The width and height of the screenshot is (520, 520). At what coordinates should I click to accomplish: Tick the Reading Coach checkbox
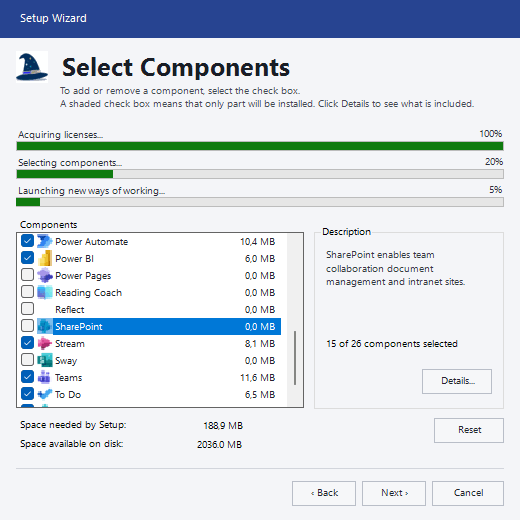coord(27,292)
